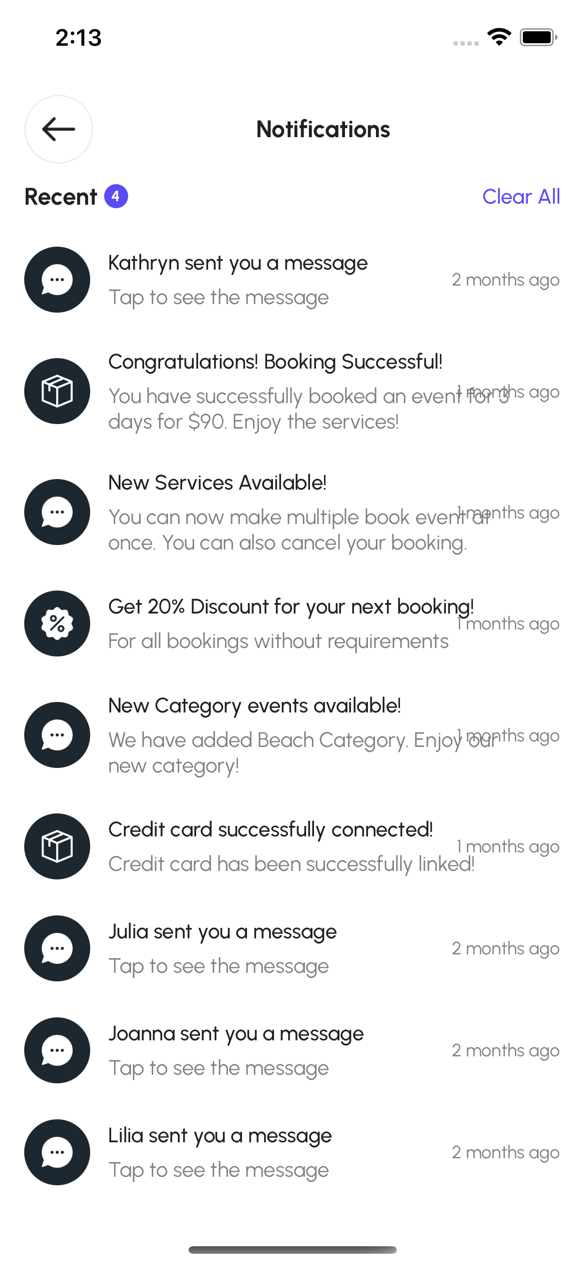Click the back arrow button
The image size is (585, 1266).
click(58, 129)
